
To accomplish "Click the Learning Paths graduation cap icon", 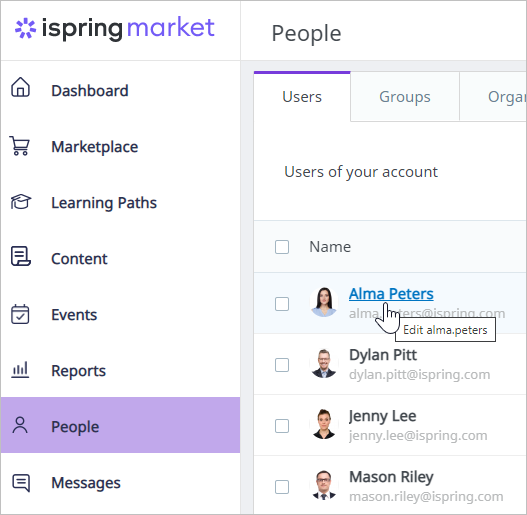I will click(21, 201).
